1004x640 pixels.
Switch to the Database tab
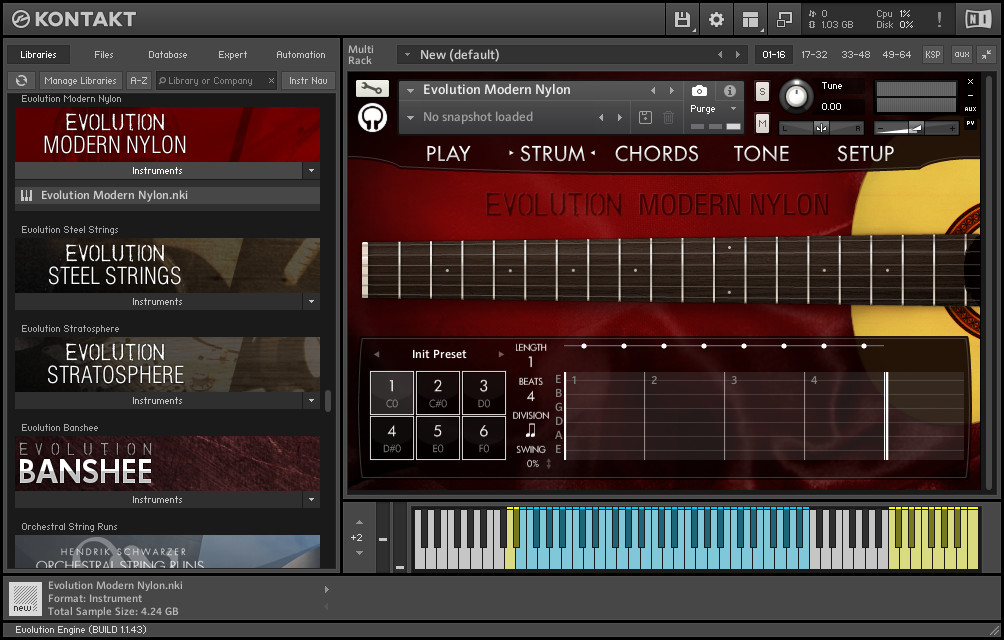(x=168, y=55)
